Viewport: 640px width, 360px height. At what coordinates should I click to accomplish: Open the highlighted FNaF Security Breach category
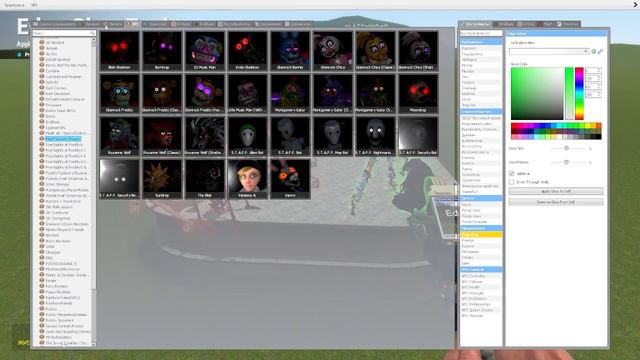click(x=62, y=139)
